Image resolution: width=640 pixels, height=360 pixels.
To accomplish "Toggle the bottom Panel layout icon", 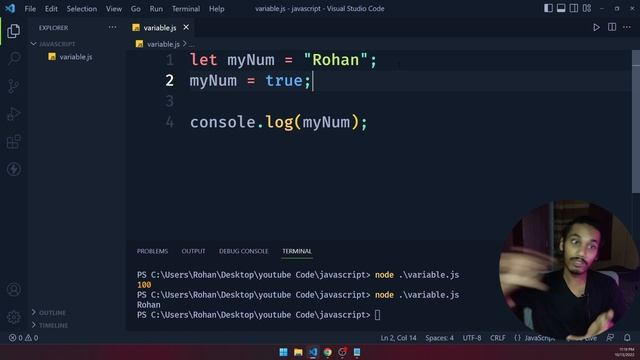I will pos(561,8).
